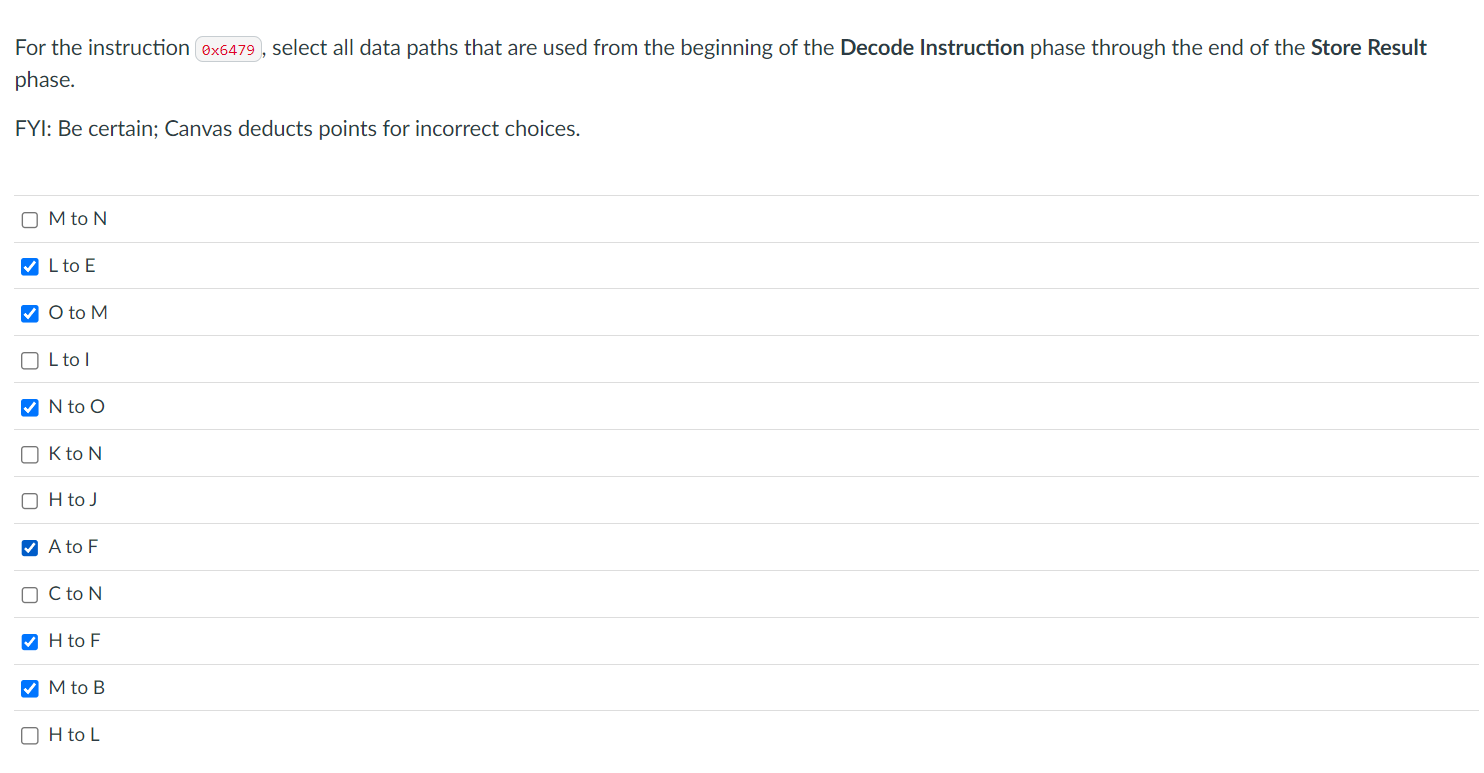Check the "H to L" data path checkbox

pyautogui.click(x=29, y=735)
